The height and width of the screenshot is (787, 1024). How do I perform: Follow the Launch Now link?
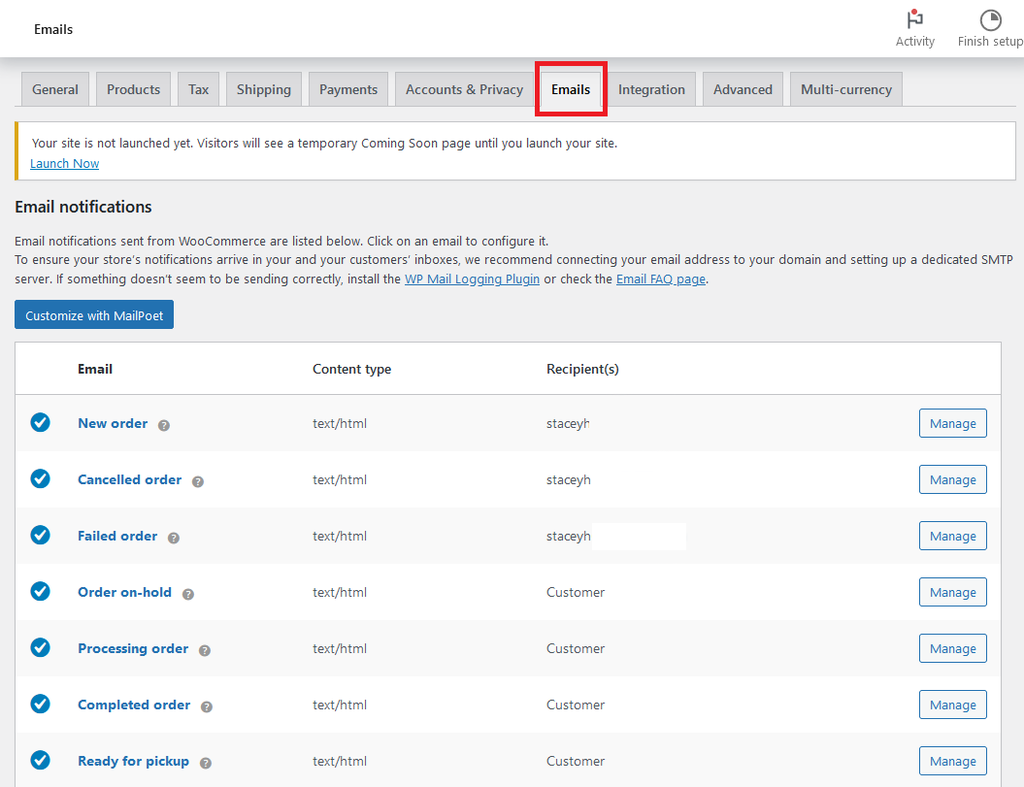65,163
